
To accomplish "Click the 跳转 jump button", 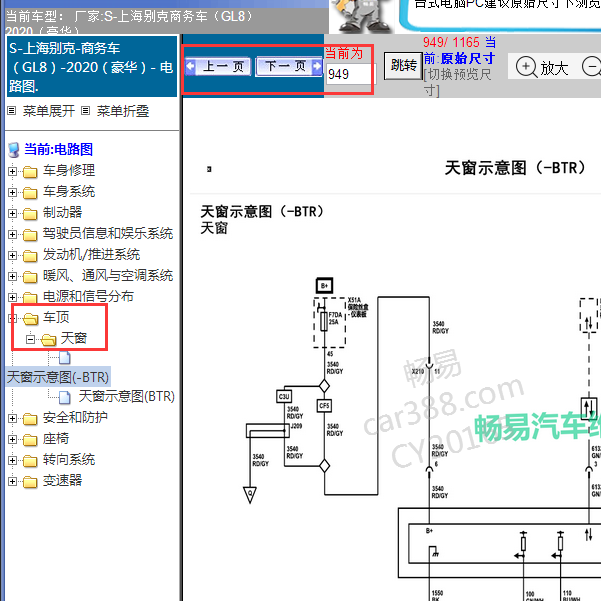I will point(403,66).
